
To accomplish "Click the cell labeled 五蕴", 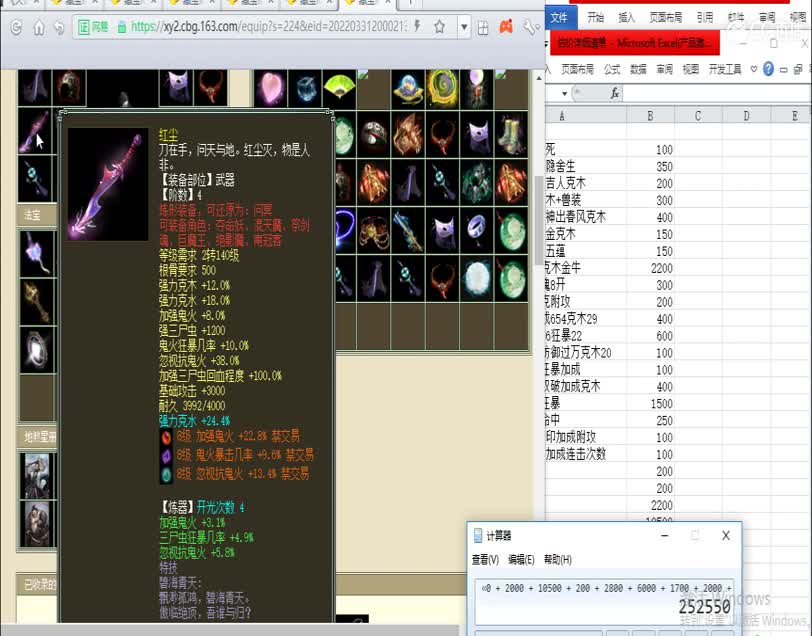I will pyautogui.click(x=586, y=251).
